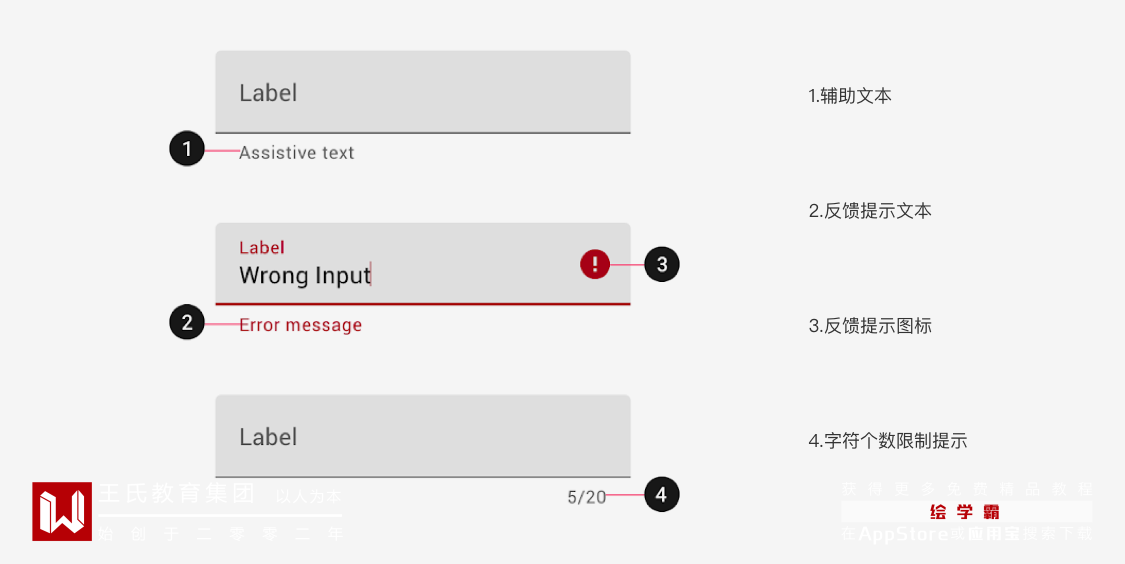Screen dimensions: 1125x564
Task: Click the red Error message text
Action: tap(300, 325)
